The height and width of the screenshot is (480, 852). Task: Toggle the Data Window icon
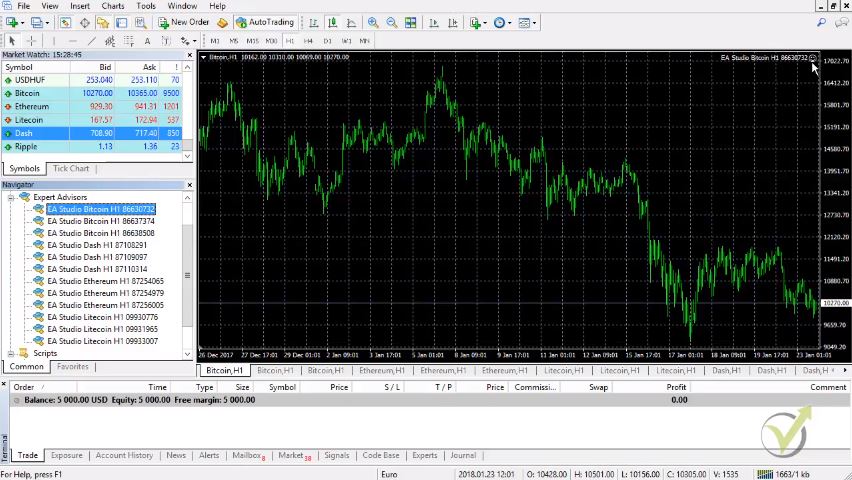coord(85,23)
